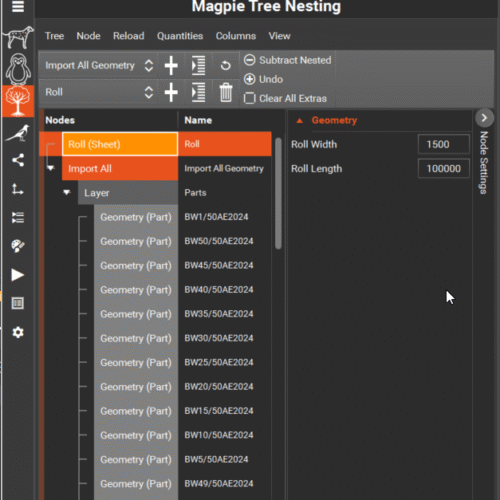
Task: Open the Dalmatian dog plugin icon
Action: [18, 37]
